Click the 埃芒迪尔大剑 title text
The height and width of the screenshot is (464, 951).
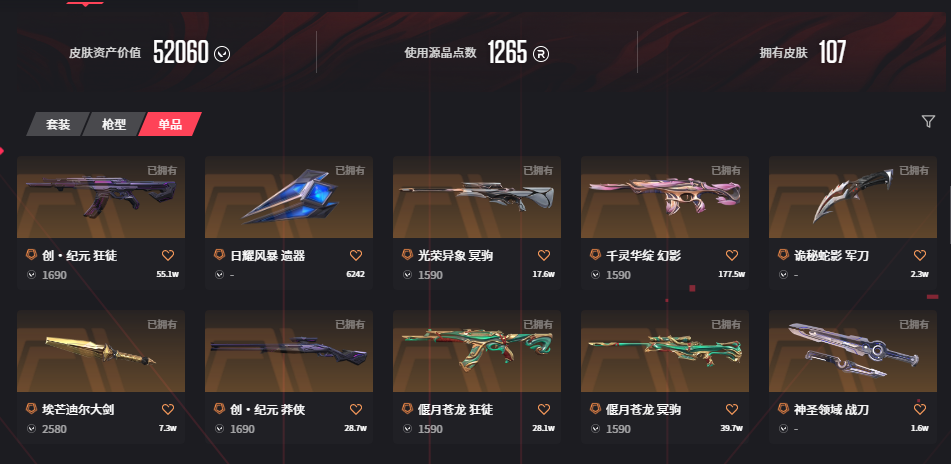click(78, 410)
